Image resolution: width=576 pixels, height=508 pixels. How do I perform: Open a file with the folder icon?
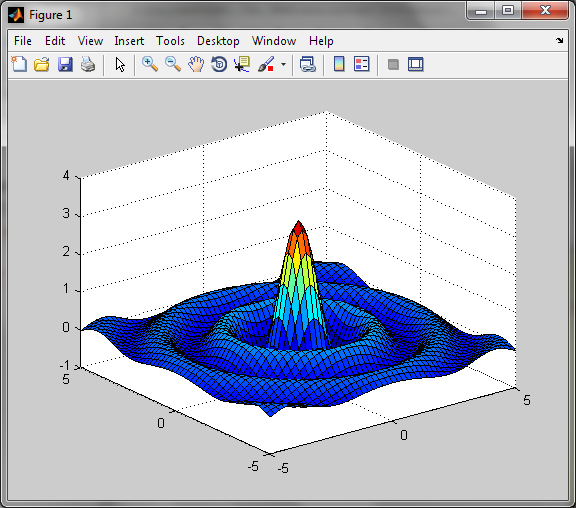pos(42,64)
